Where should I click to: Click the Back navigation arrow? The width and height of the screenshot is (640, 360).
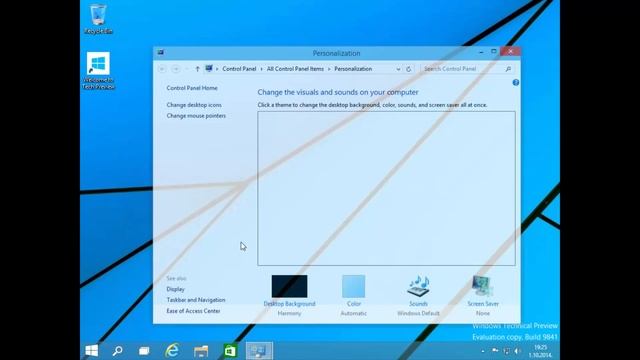pos(162,69)
